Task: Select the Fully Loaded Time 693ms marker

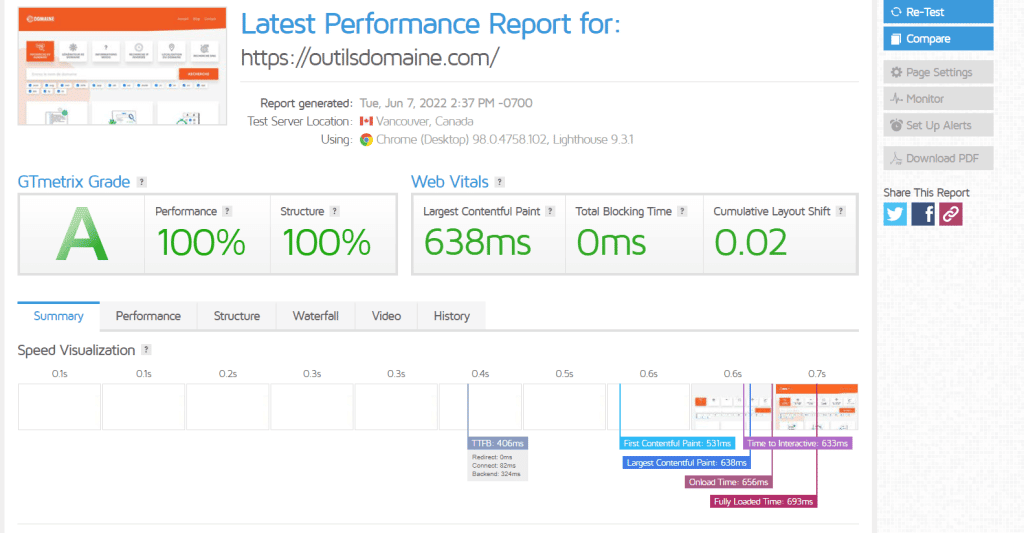Action: (x=763, y=502)
